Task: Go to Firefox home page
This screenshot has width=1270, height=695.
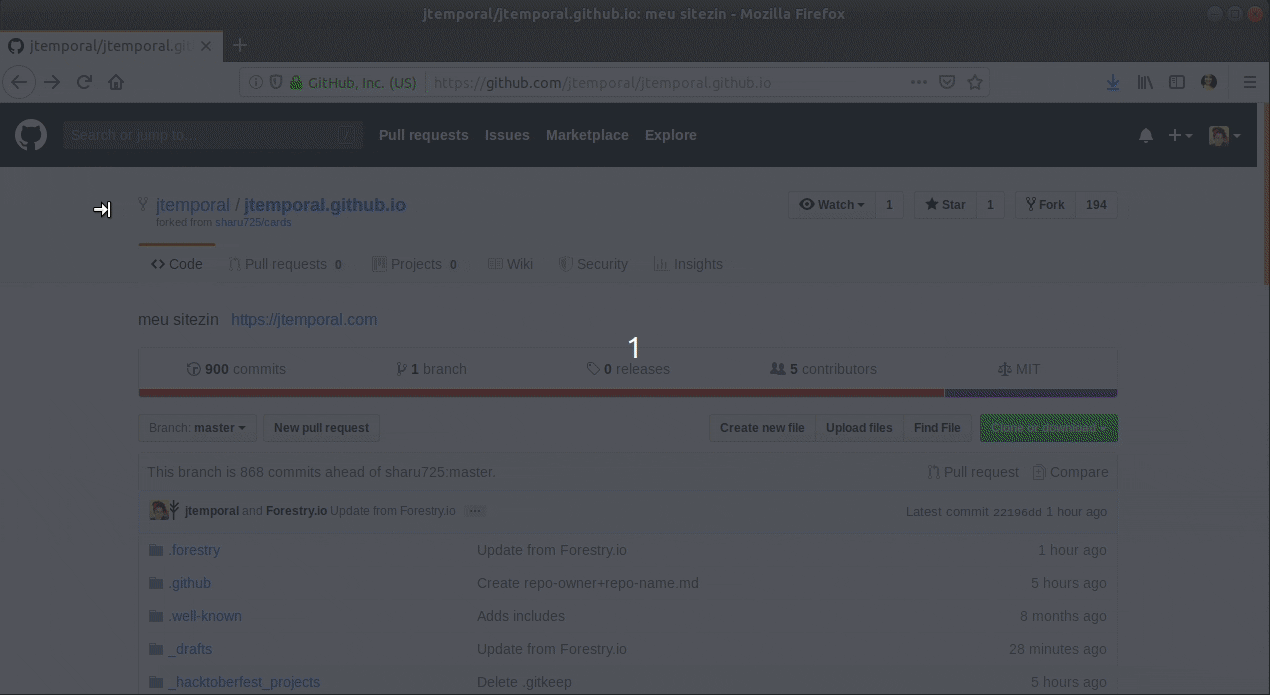Action: coord(116,83)
